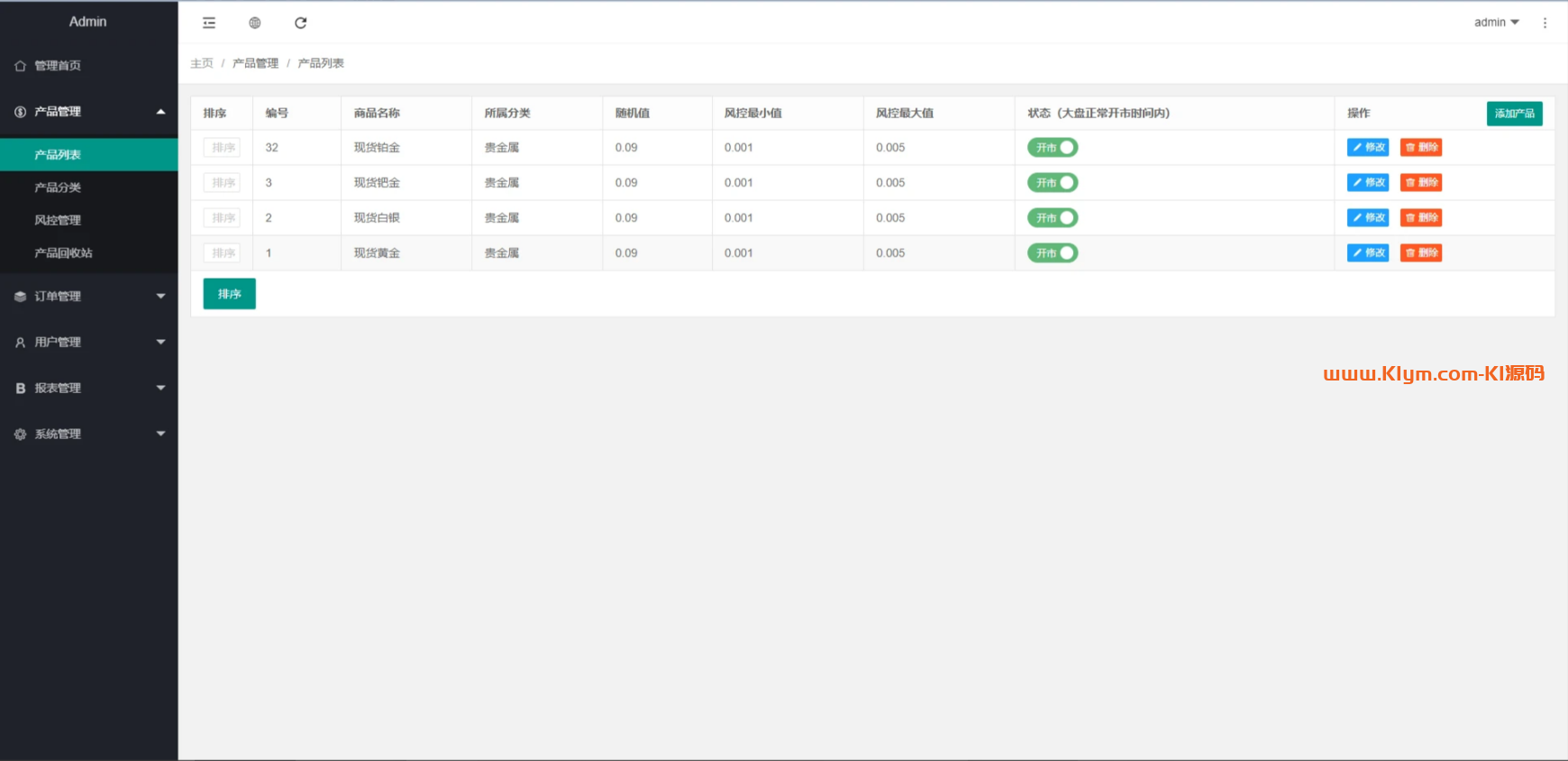Click the gear icon beside 系统管理
Viewport: 1568px width, 761px height.
(x=20, y=435)
